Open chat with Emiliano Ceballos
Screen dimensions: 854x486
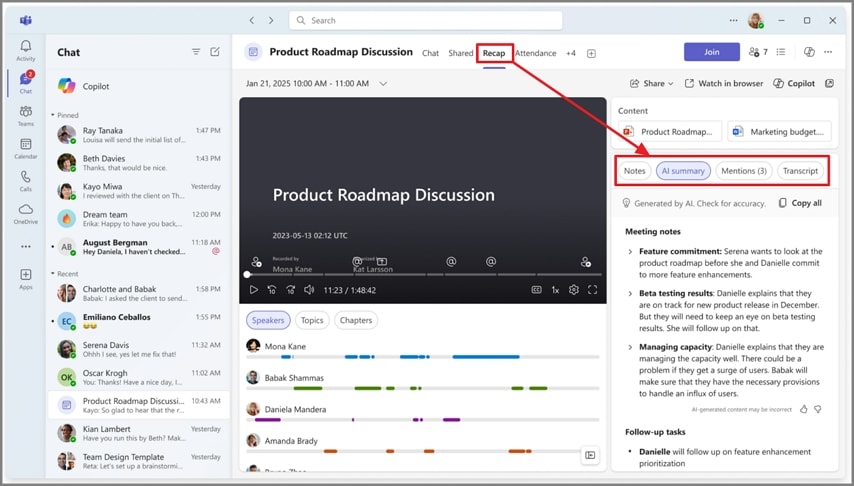coord(139,321)
